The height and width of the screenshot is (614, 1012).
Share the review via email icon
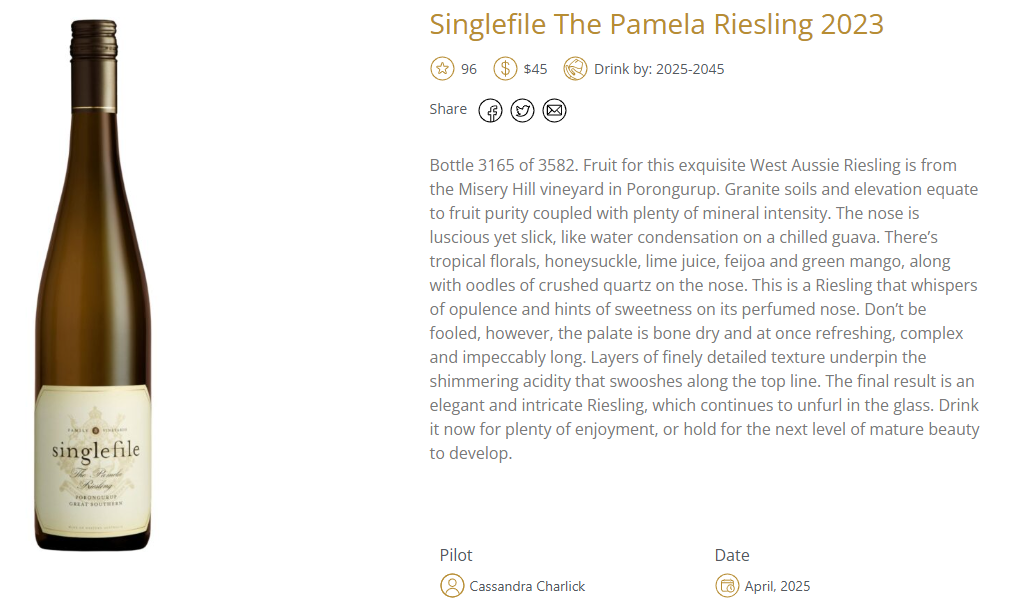point(554,111)
